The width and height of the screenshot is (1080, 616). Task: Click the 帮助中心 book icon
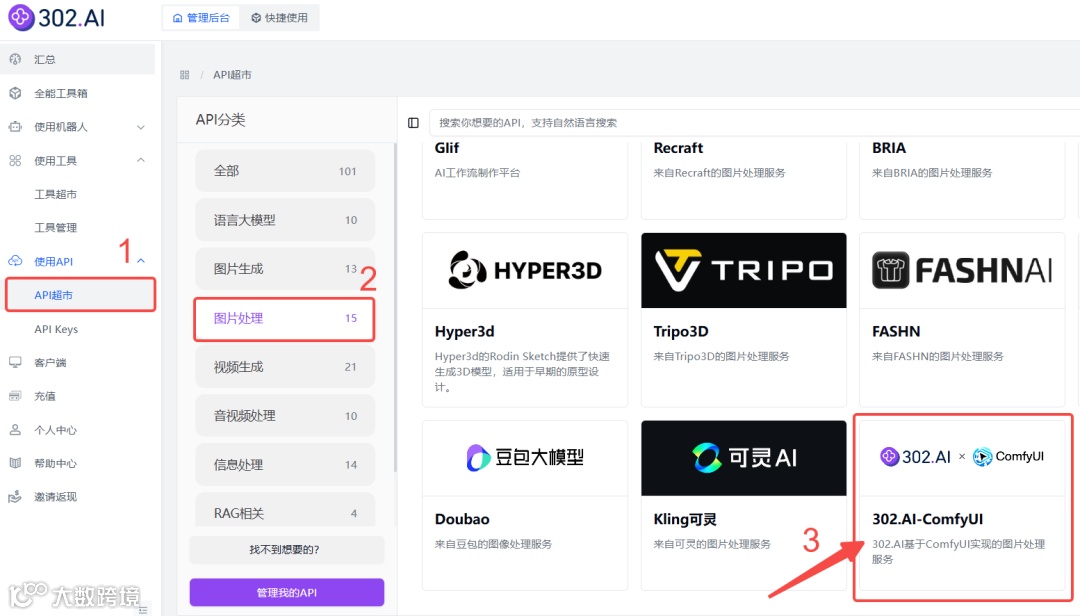[15, 463]
